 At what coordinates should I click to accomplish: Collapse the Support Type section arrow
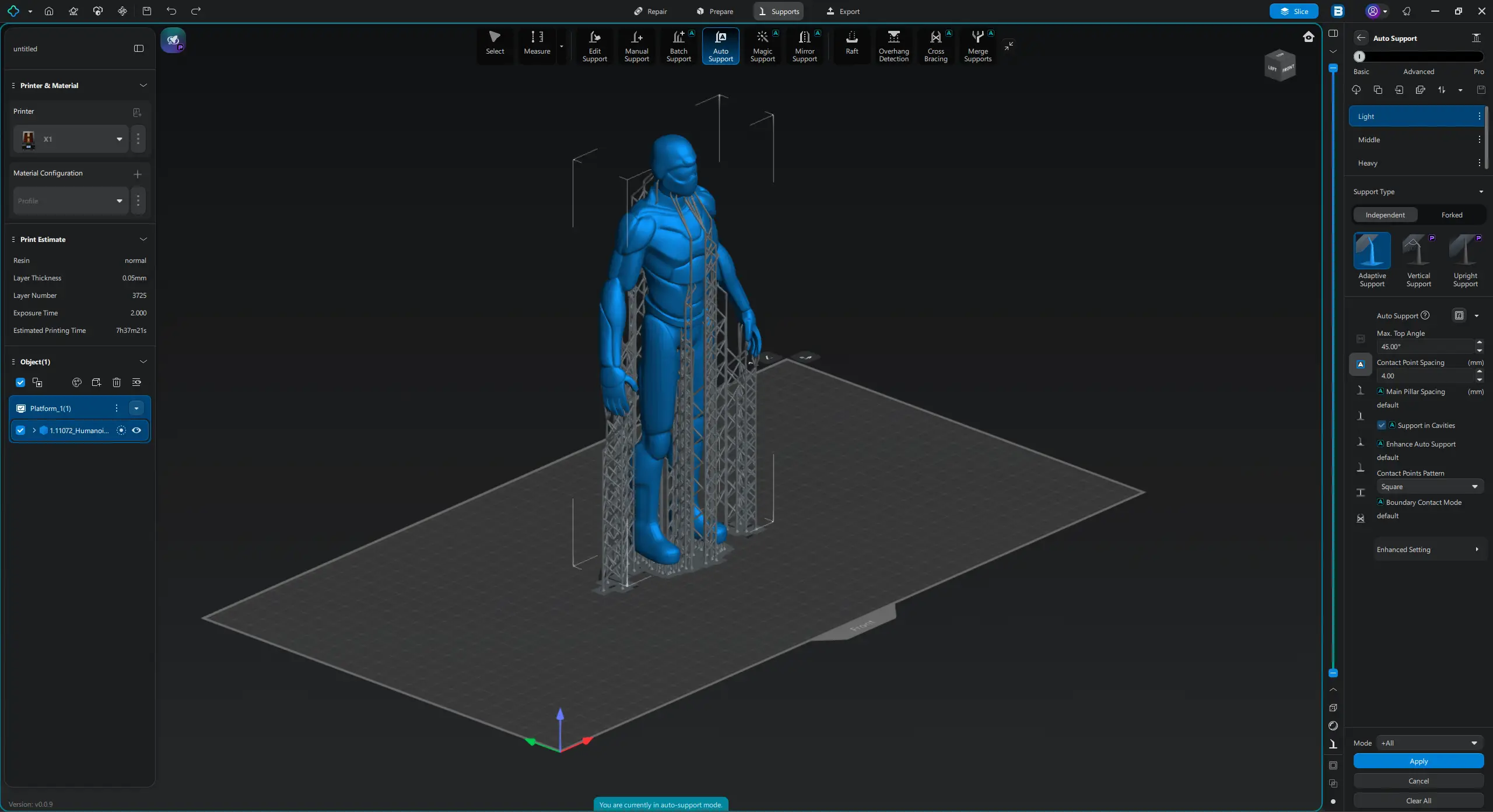tap(1481, 192)
